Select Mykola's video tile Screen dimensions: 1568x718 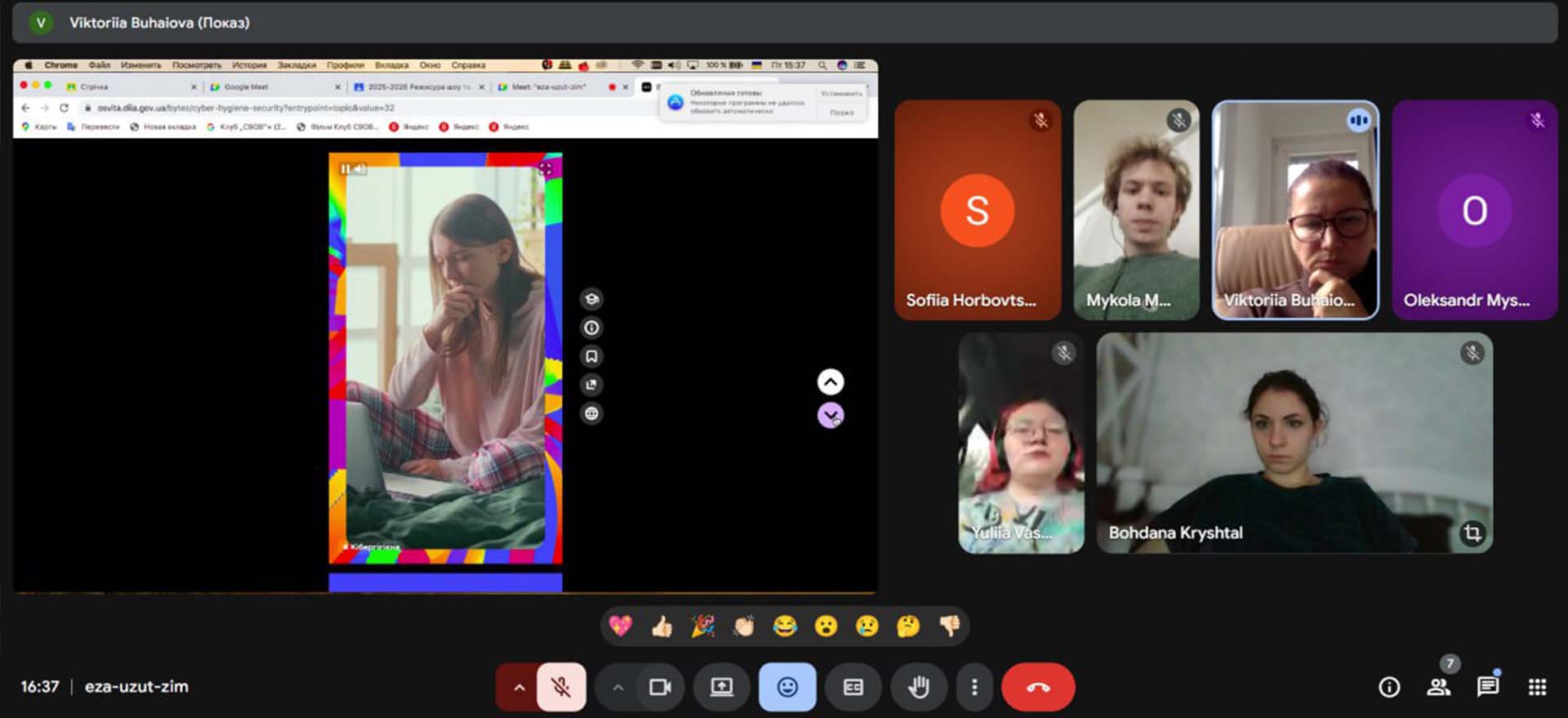coord(1136,210)
